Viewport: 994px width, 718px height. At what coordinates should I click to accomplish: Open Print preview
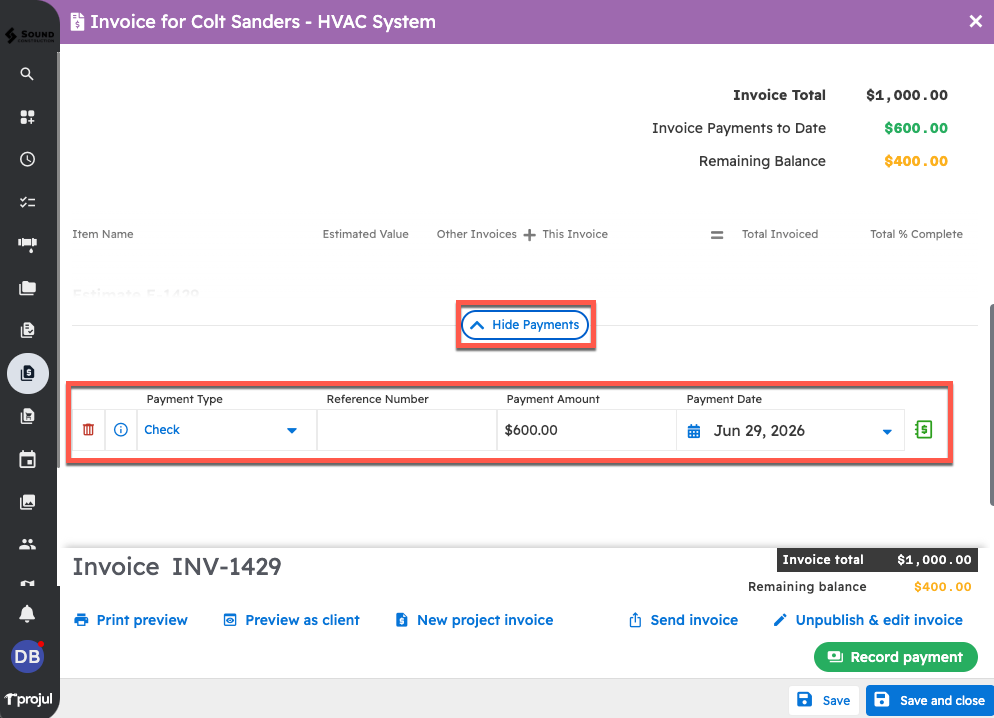(131, 620)
